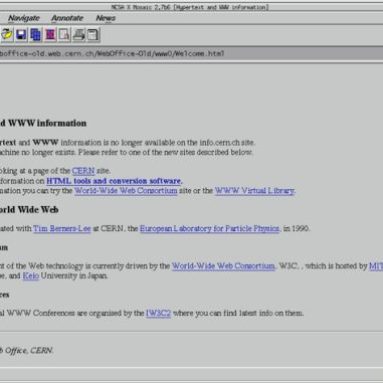Click the magenta New Window toolbar icon
The image size is (383, 383).
[x=50, y=35]
